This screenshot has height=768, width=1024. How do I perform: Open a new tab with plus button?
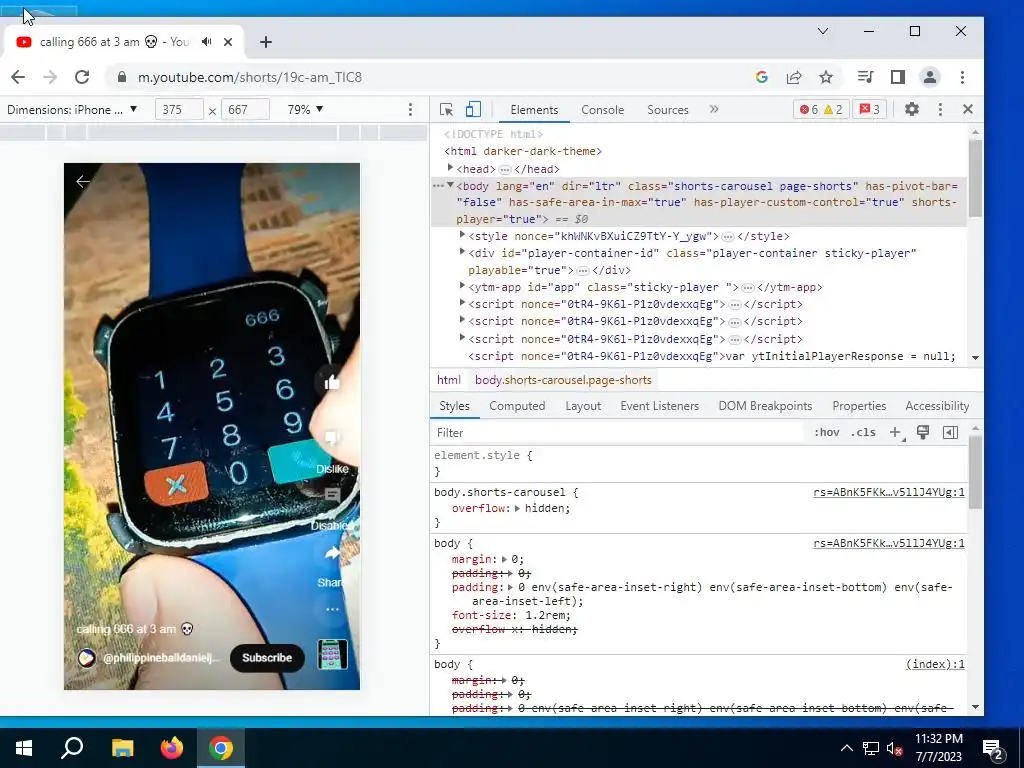[x=265, y=42]
